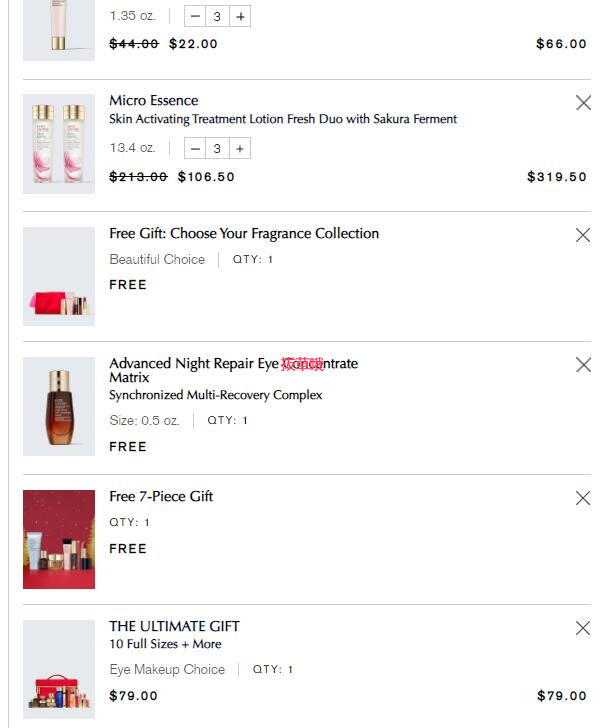
Task: Click the 1.35 oz. item quantity field
Action: pyautogui.click(x=217, y=17)
